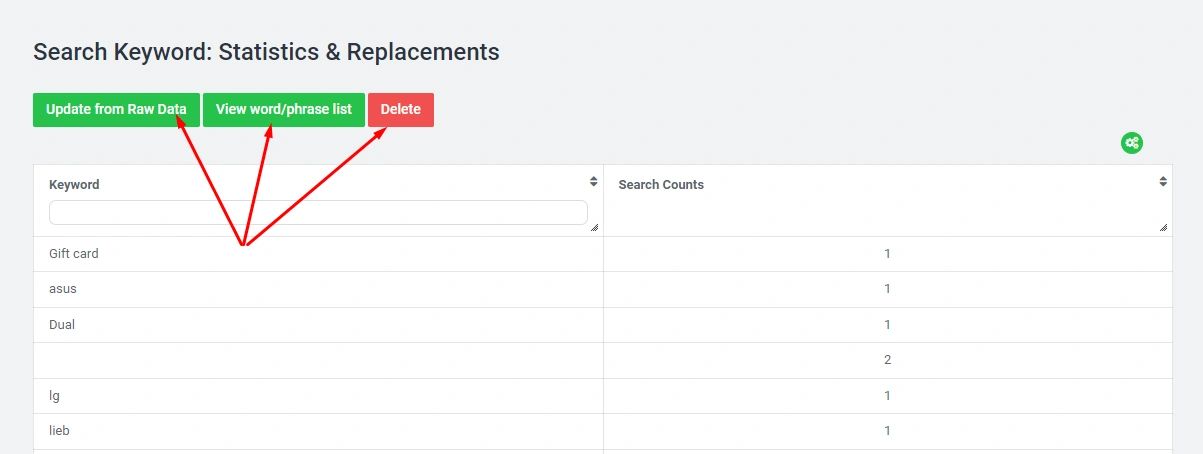
Task: Select the 'lg' keyword row
Action: pyautogui.click(x=55, y=396)
